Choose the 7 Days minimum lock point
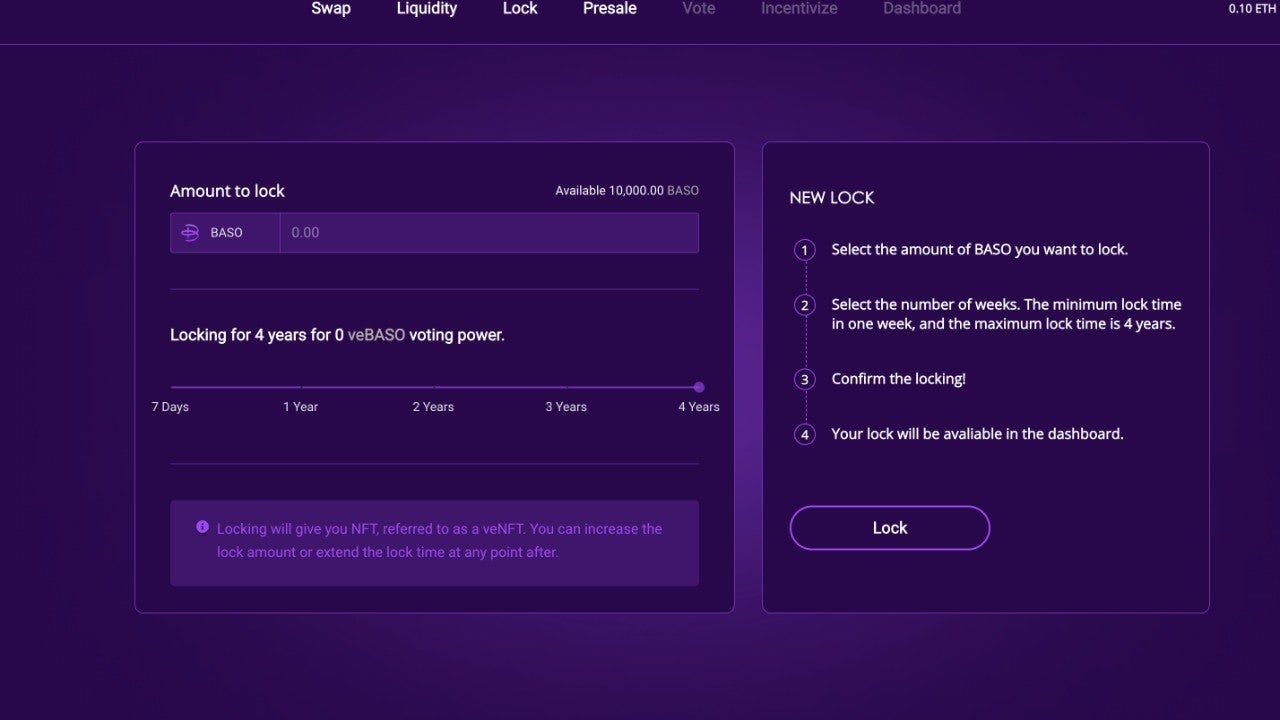The width and height of the screenshot is (1280, 720). click(x=171, y=387)
